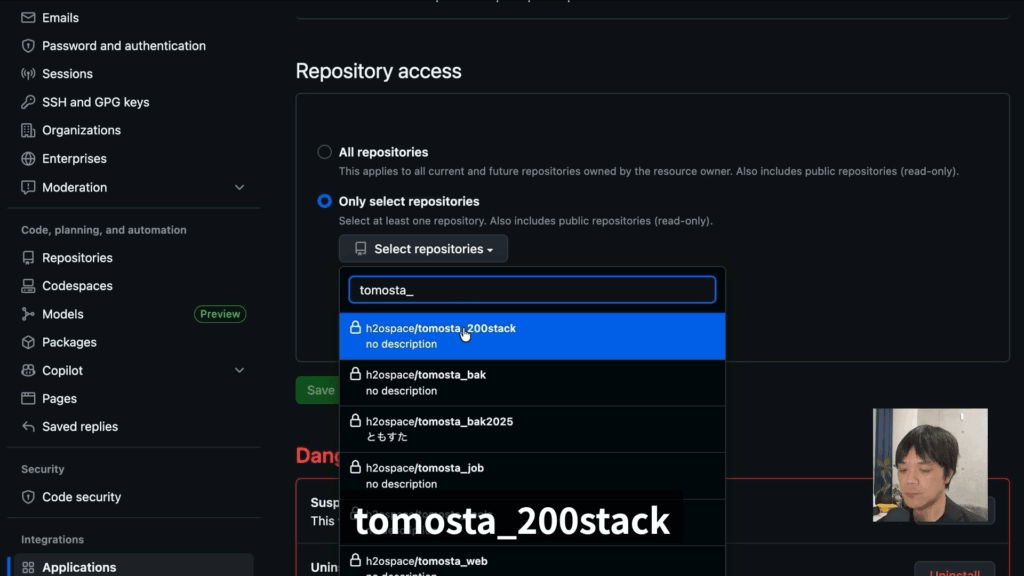Expand the Moderation section chevron

(x=239, y=187)
